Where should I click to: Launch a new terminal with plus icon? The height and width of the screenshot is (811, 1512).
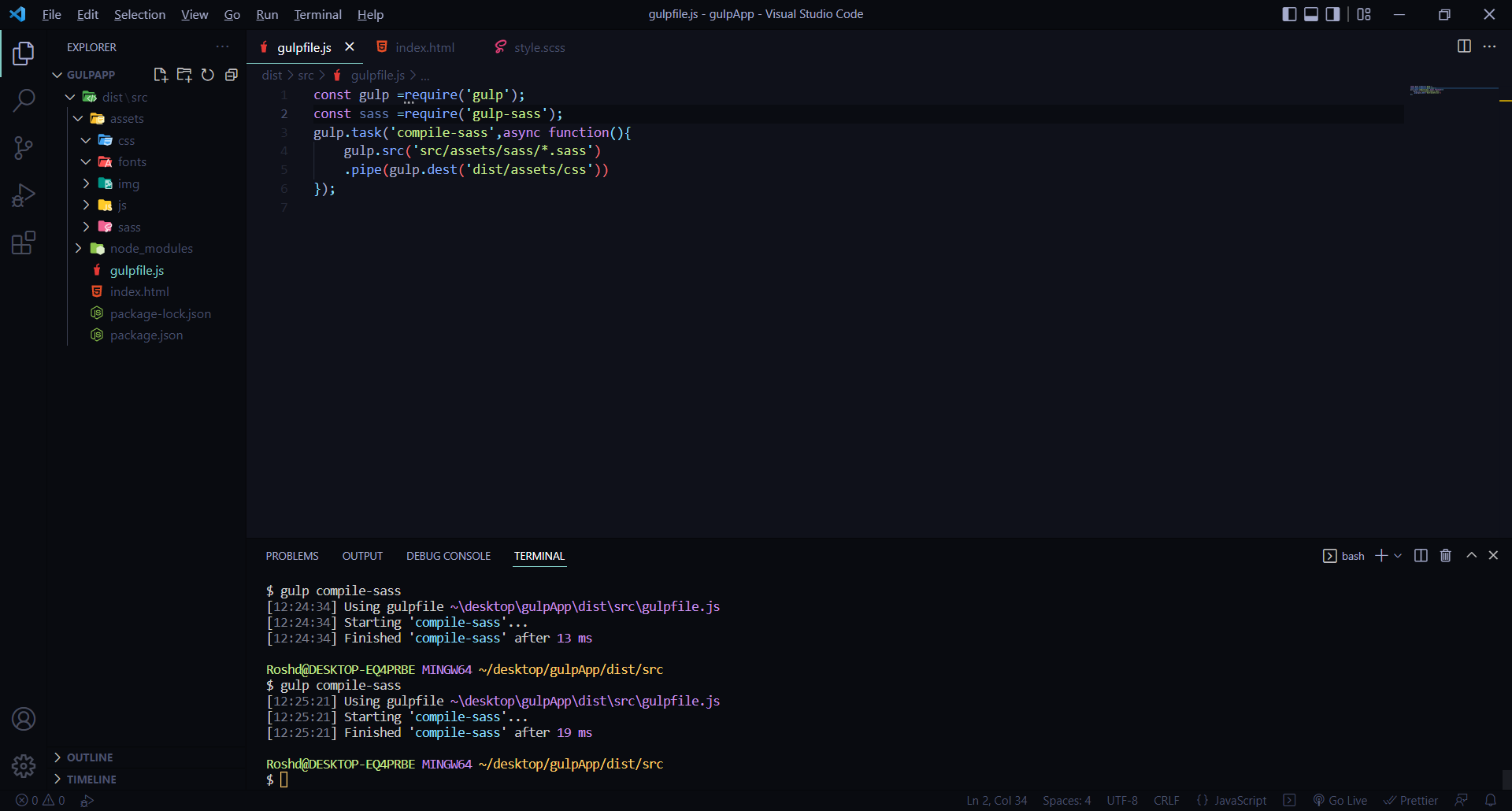coord(1381,556)
